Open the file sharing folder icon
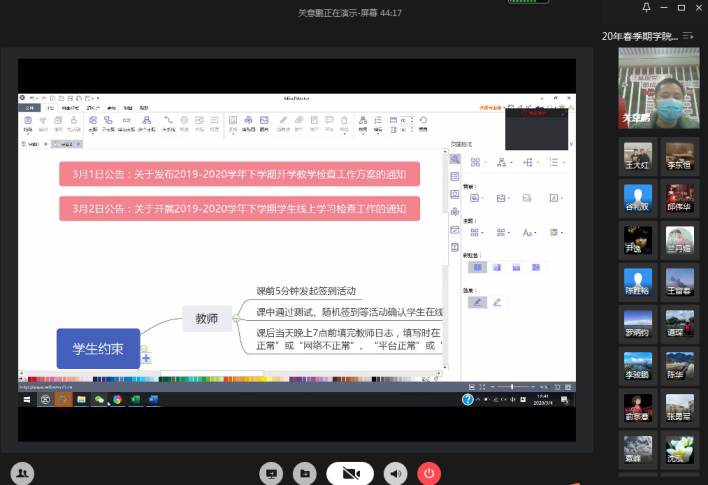This screenshot has width=708, height=485. 304,472
